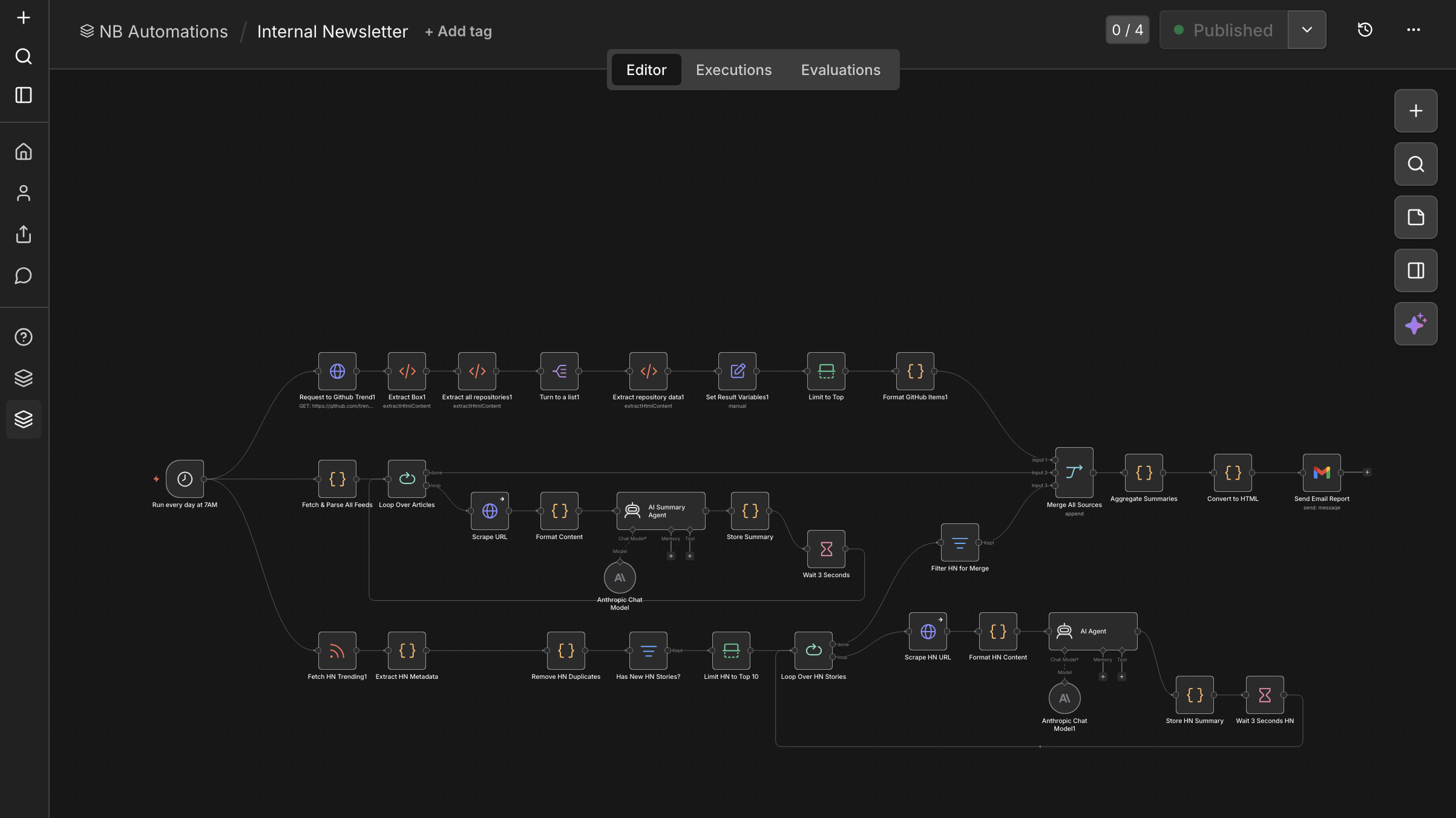
Task: Open the chat bubble icon in sidebar
Action: tap(23, 276)
